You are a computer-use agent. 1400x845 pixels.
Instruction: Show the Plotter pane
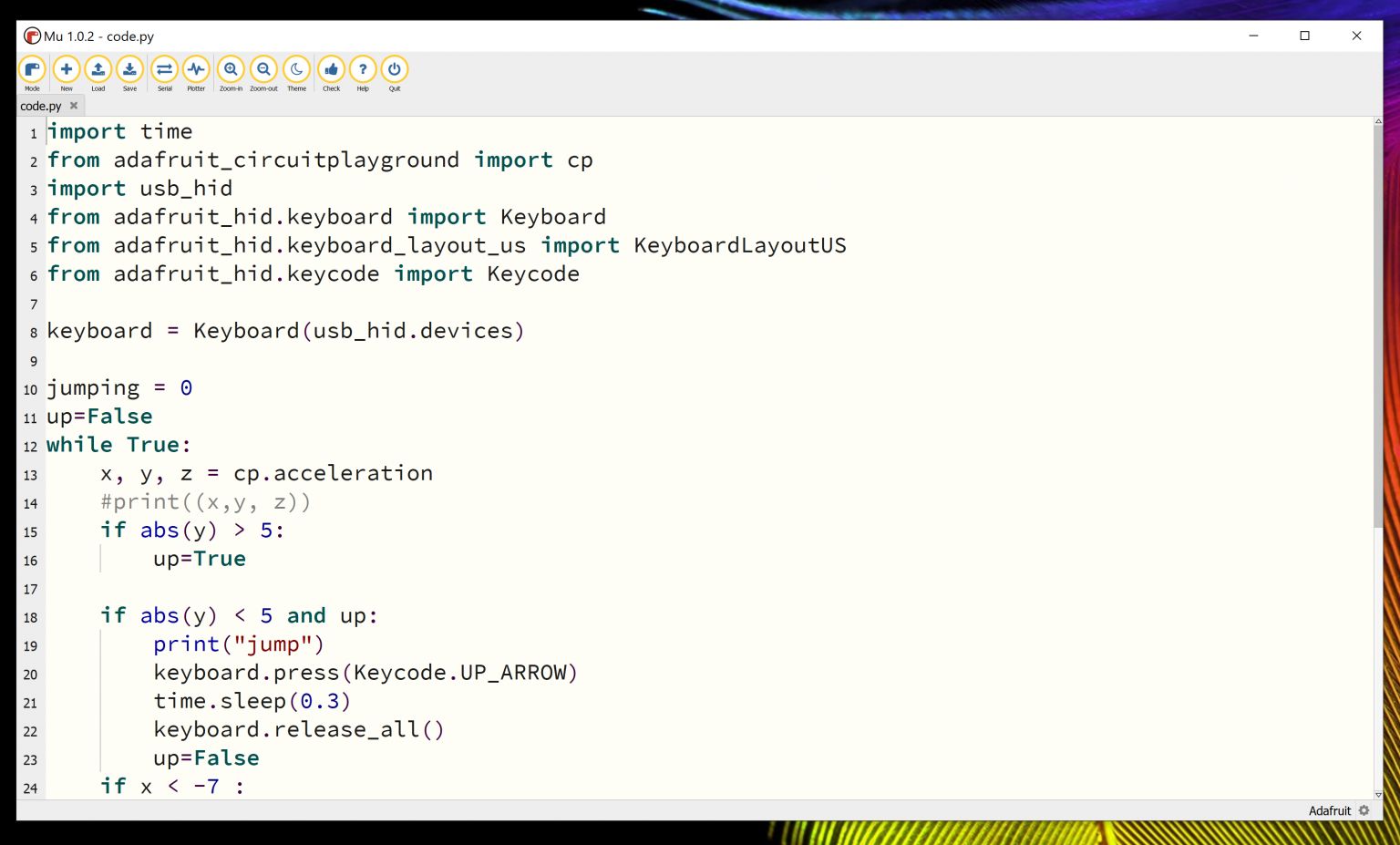(196, 72)
